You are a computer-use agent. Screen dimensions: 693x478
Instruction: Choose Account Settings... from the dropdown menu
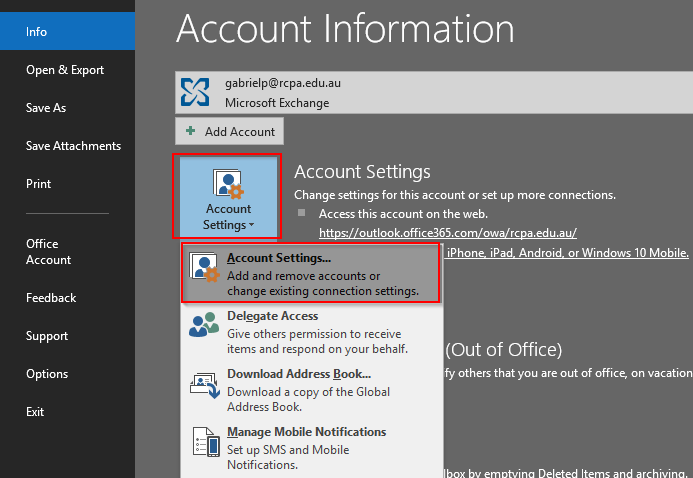pos(311,273)
